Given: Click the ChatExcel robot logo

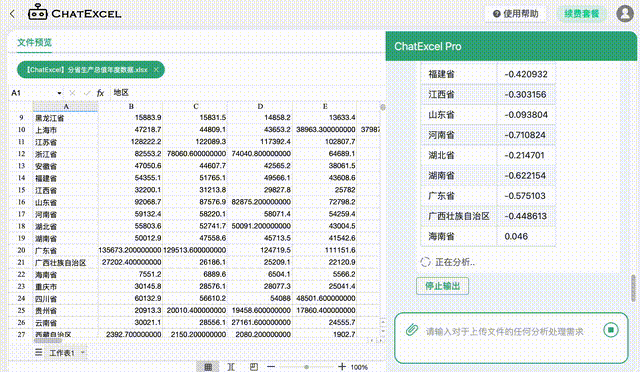Looking at the screenshot, I should (38, 13).
